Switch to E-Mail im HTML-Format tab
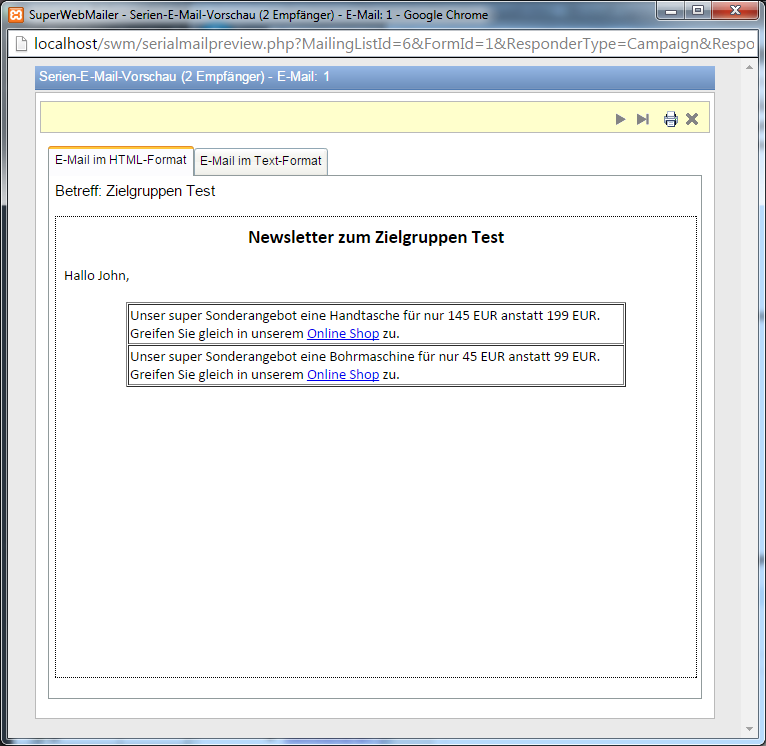Image resolution: width=766 pixels, height=746 pixels. pyautogui.click(x=120, y=160)
